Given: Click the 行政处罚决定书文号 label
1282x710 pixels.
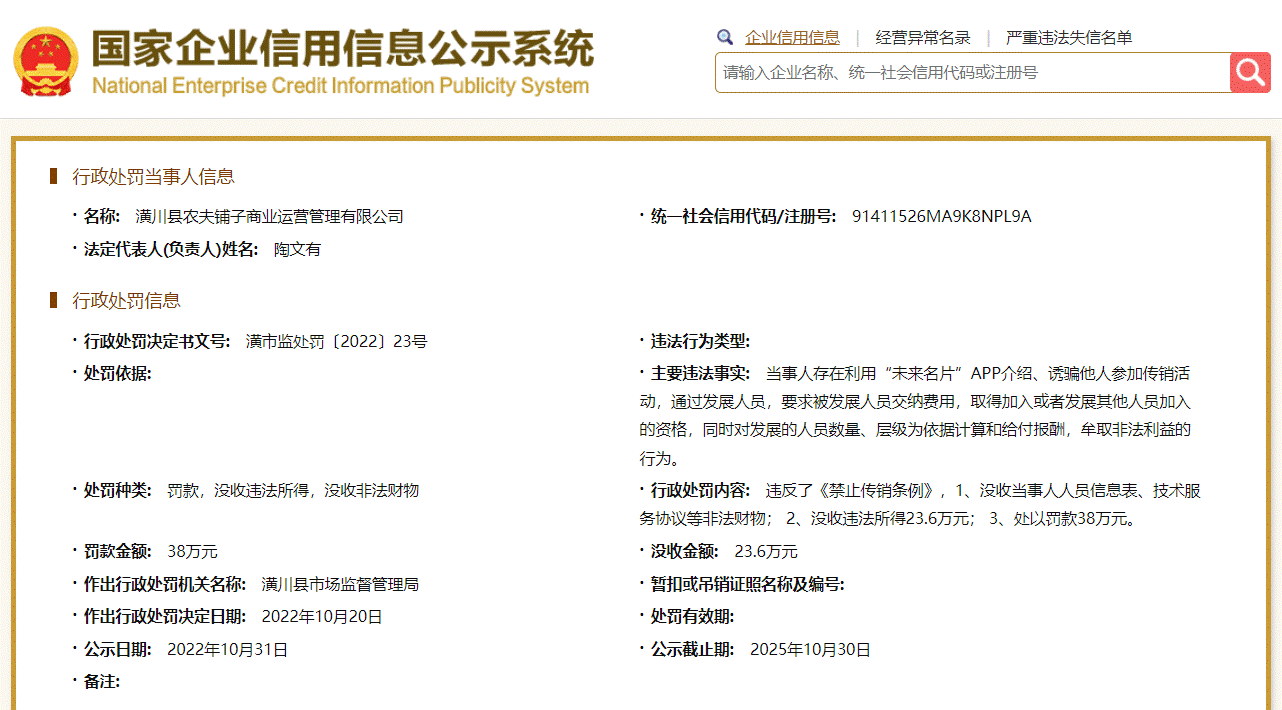Looking at the screenshot, I should point(157,342).
